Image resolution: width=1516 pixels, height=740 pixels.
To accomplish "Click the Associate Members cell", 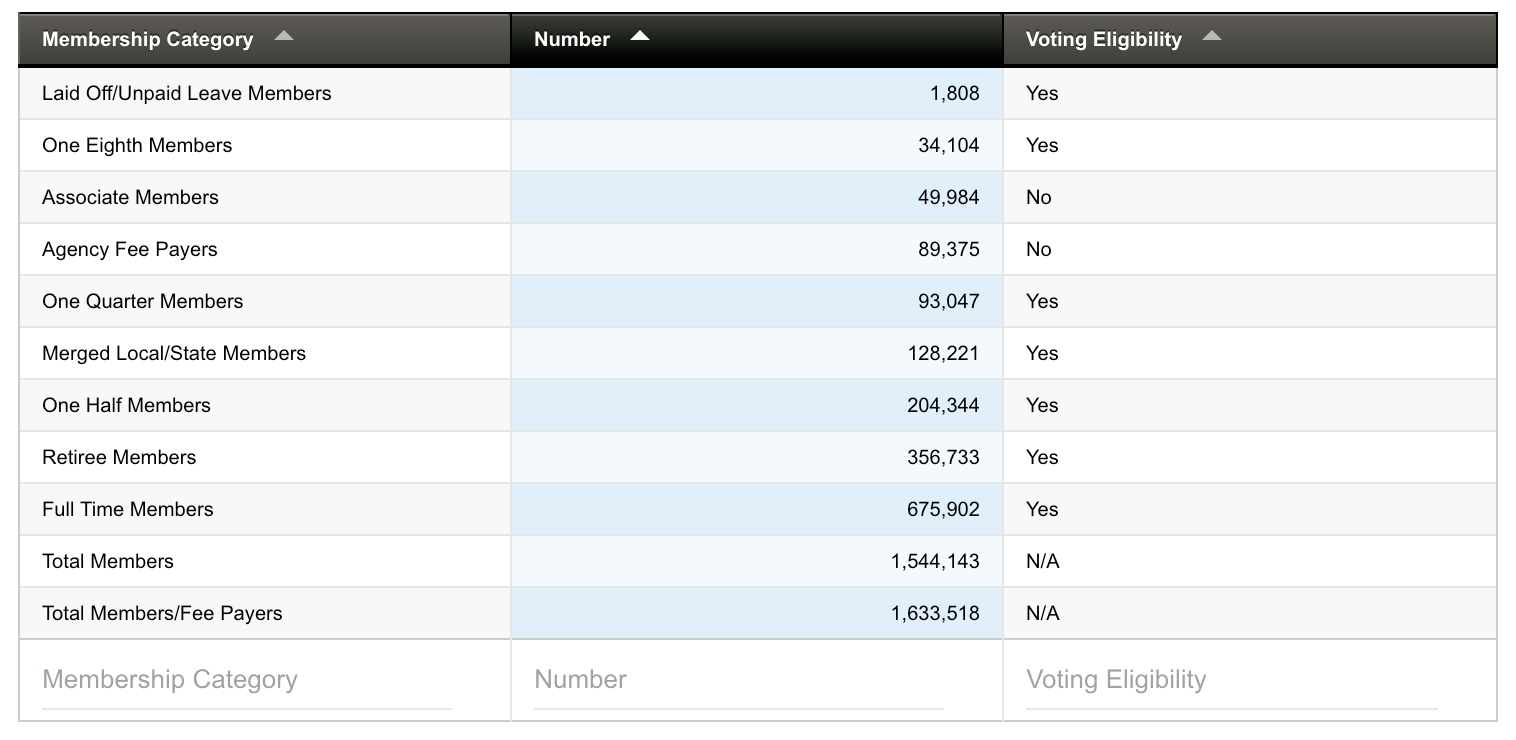I will coord(130,197).
